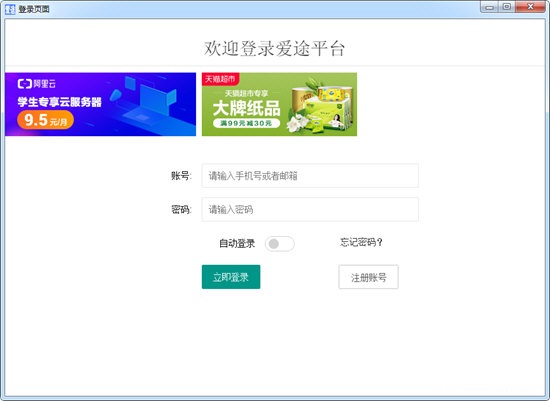
Task: Open the 忘记密码? forgot password link
Action: 361,242
